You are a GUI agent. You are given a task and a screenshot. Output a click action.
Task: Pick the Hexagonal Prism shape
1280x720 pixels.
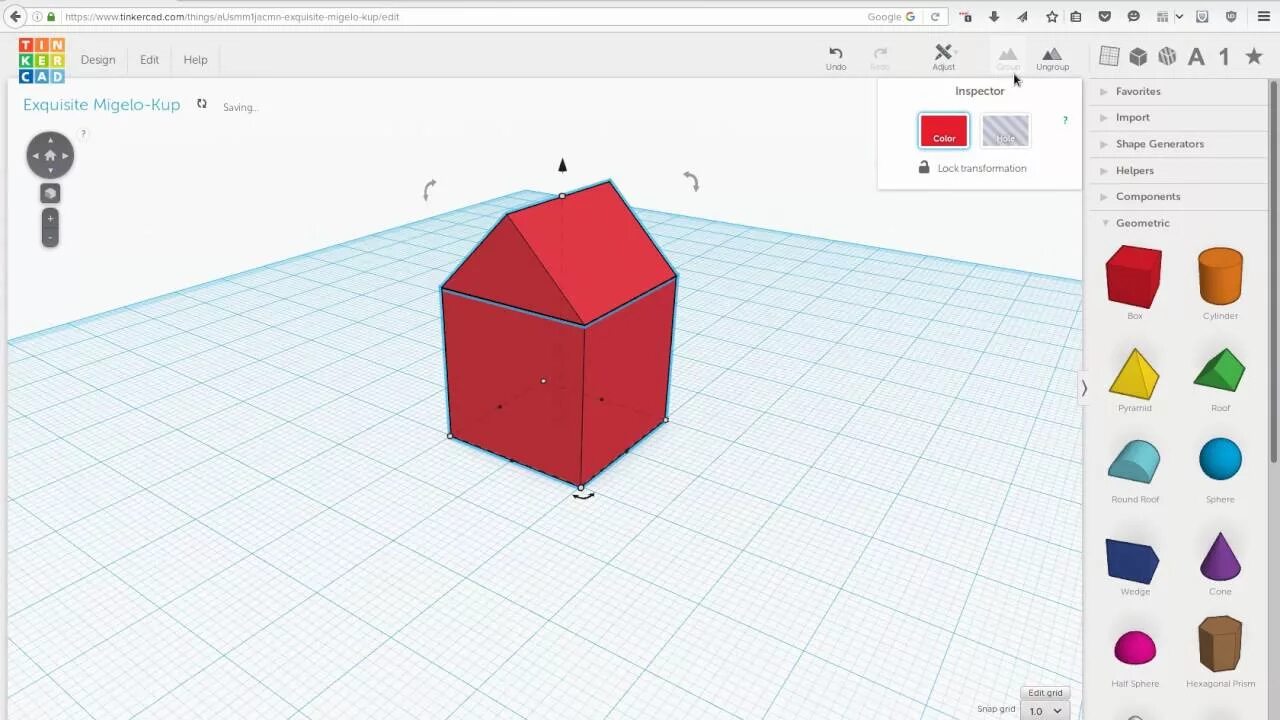tap(1220, 644)
